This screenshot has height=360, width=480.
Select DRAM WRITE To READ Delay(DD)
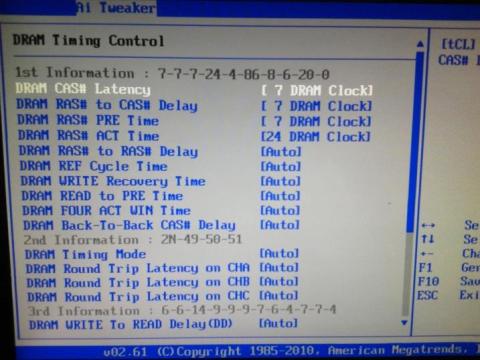click(131, 324)
